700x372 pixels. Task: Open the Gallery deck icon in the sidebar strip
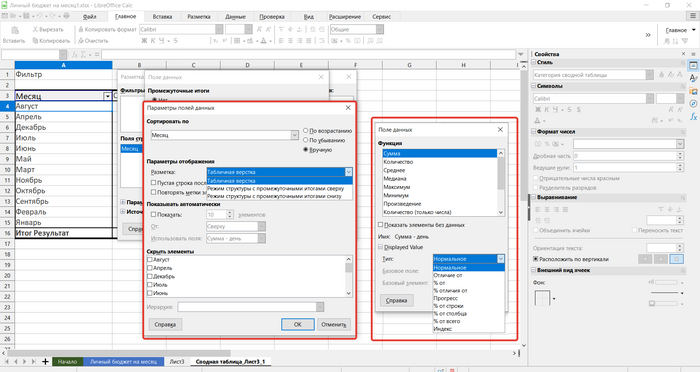(693, 91)
